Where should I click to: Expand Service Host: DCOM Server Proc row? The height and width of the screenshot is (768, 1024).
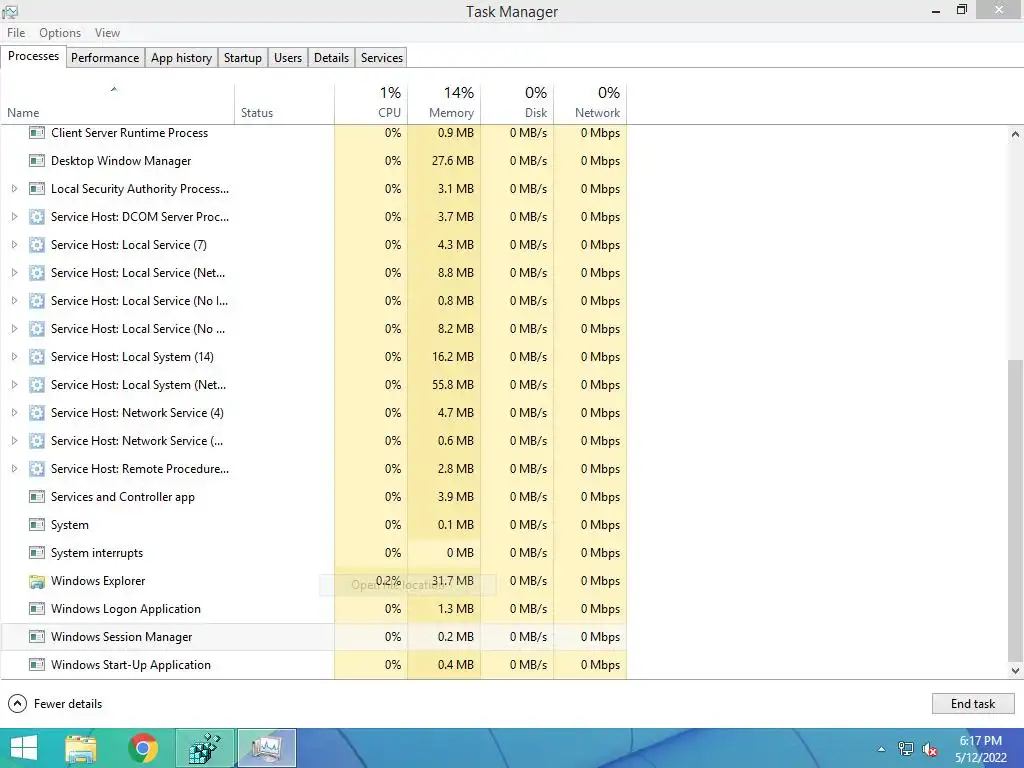[x=14, y=217]
